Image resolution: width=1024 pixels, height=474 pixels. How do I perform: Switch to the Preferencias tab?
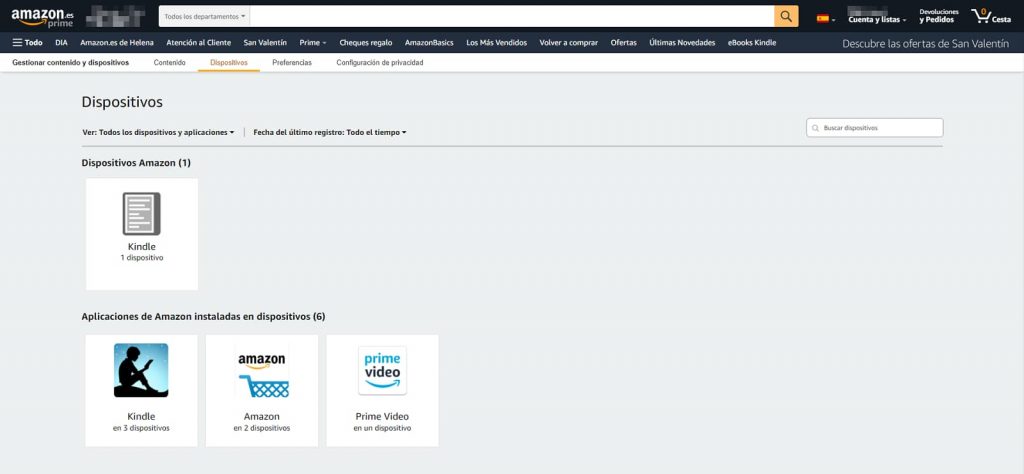coord(292,63)
